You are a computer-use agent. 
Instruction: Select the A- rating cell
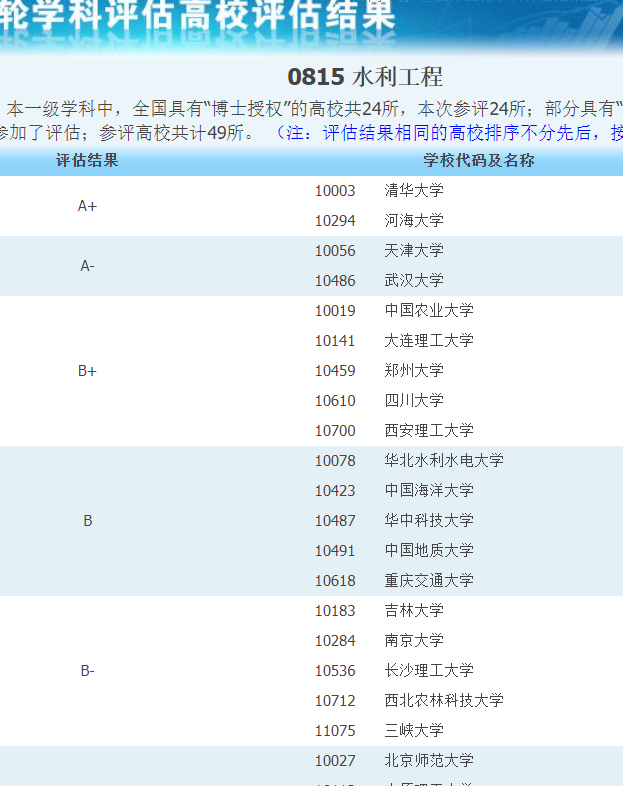(x=87, y=266)
